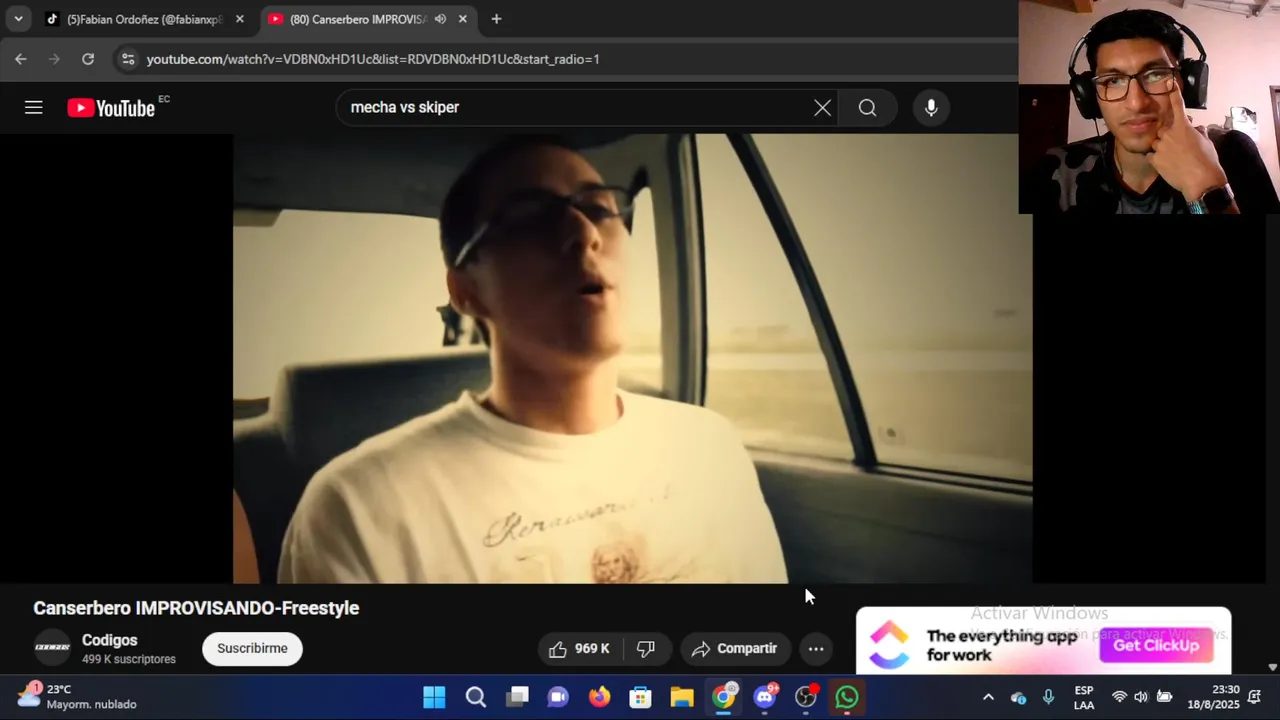Screen dimensions: 1280x720
Task: Click the Compartir share button
Action: pos(736,649)
